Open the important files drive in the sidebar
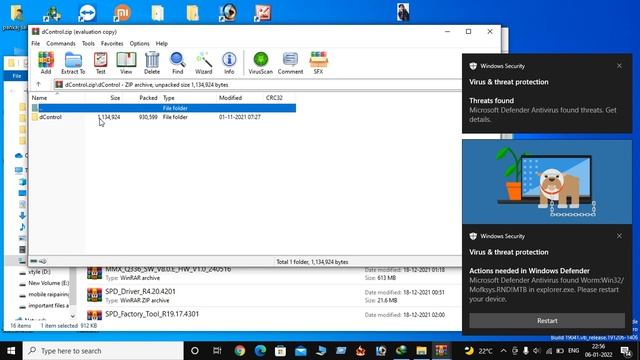This screenshot has width=640, height=360. click(49, 306)
